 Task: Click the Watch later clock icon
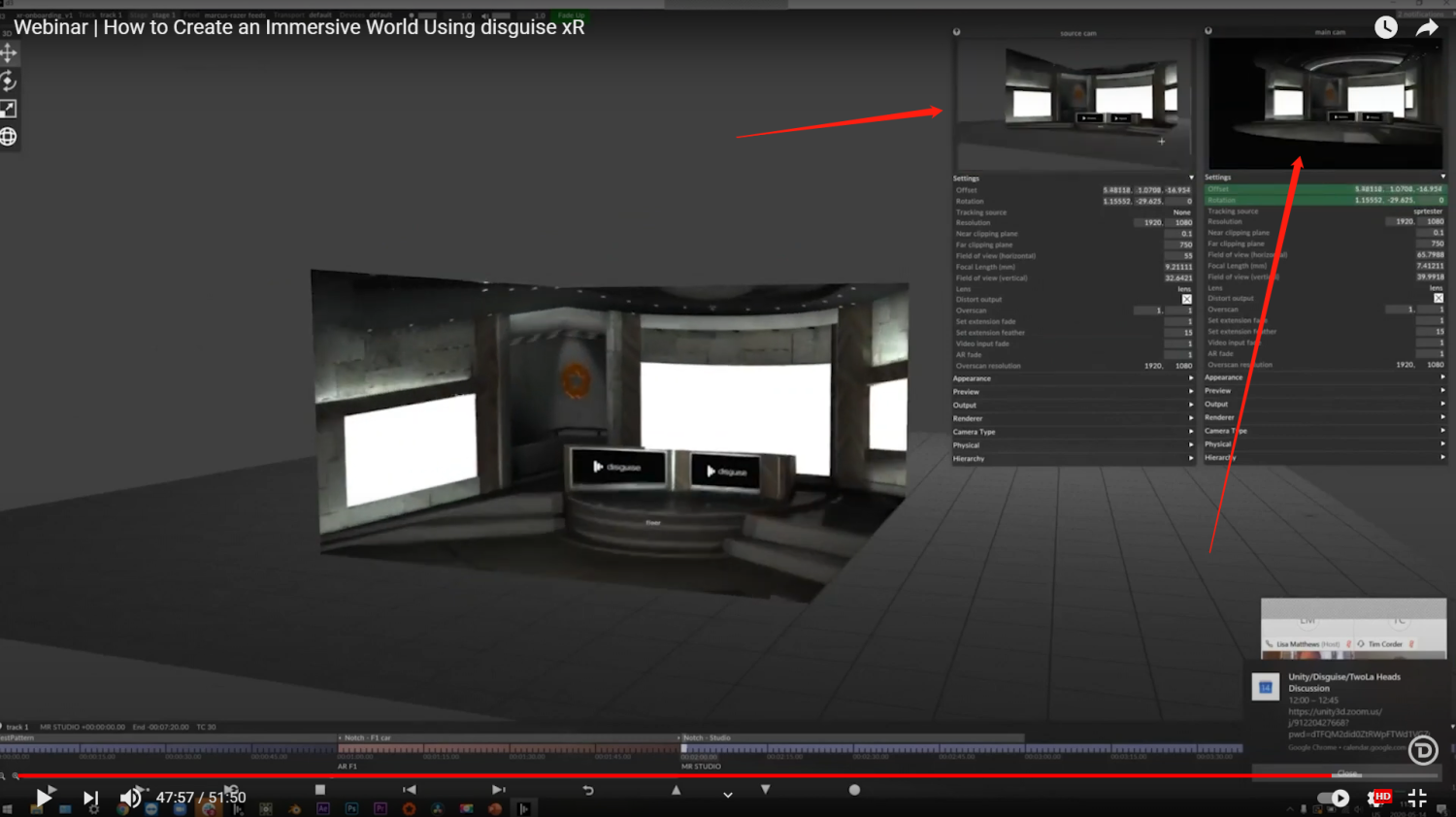coord(1385,27)
